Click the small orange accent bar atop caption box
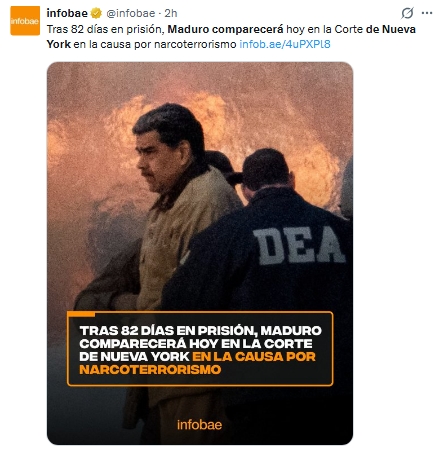The width and height of the screenshot is (439, 451). coord(81,314)
